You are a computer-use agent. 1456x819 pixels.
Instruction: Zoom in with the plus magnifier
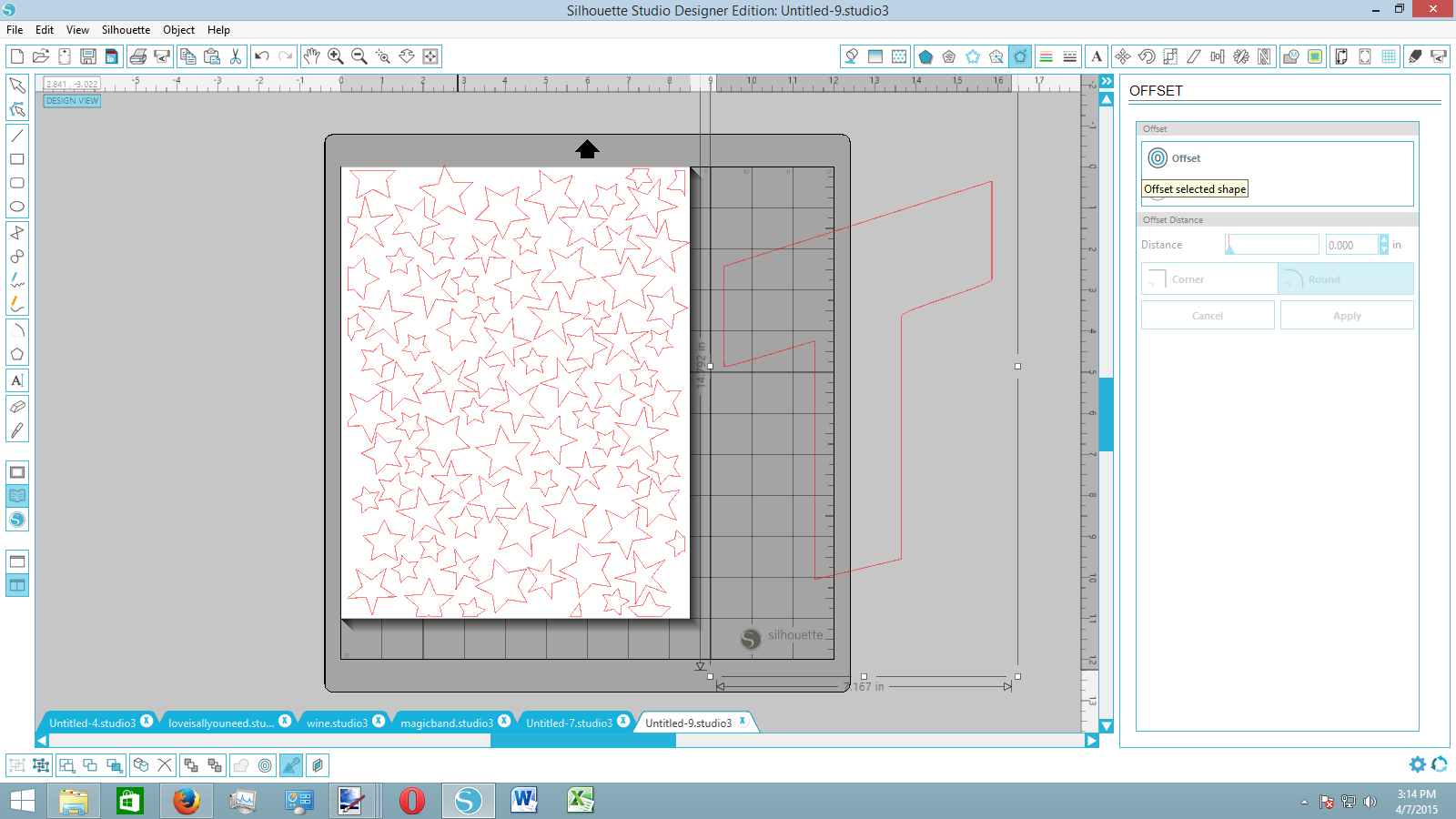[x=336, y=56]
